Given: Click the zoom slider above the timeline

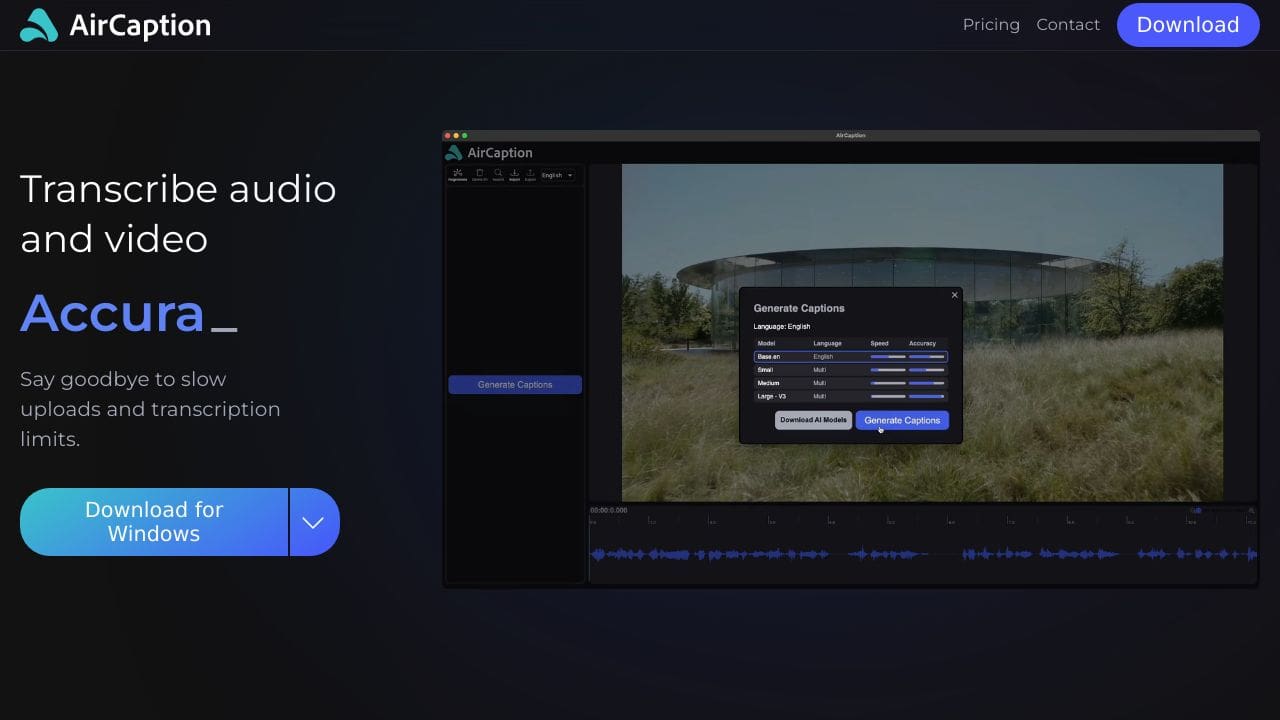Looking at the screenshot, I should (x=1222, y=511).
